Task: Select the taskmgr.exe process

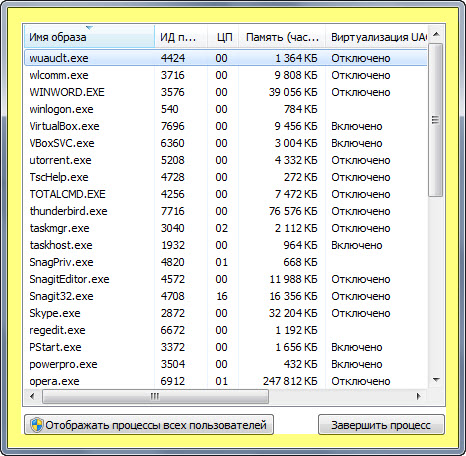Action: [x=226, y=228]
